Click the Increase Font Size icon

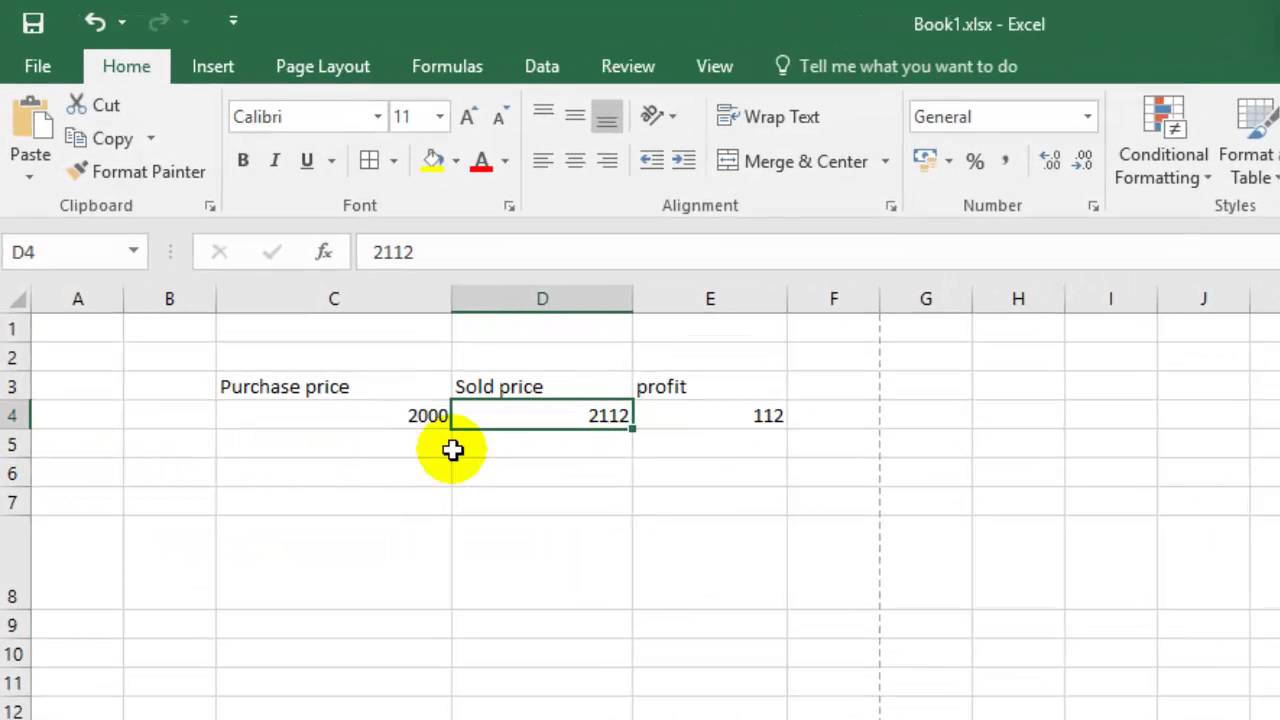pyautogui.click(x=469, y=116)
